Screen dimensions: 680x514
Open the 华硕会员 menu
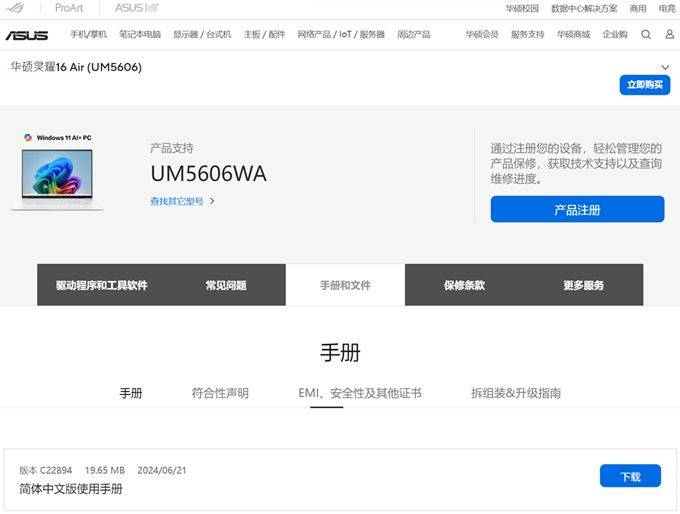[482, 34]
